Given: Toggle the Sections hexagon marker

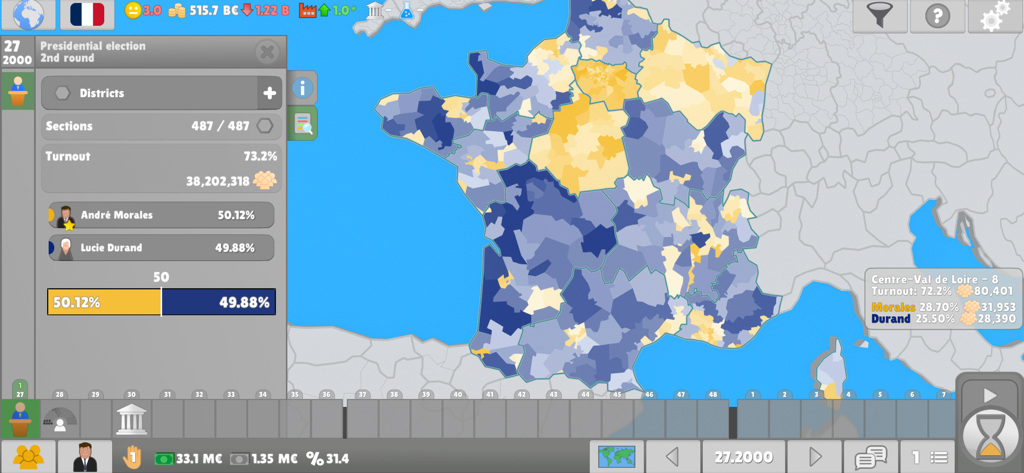Looking at the screenshot, I should click(x=264, y=125).
